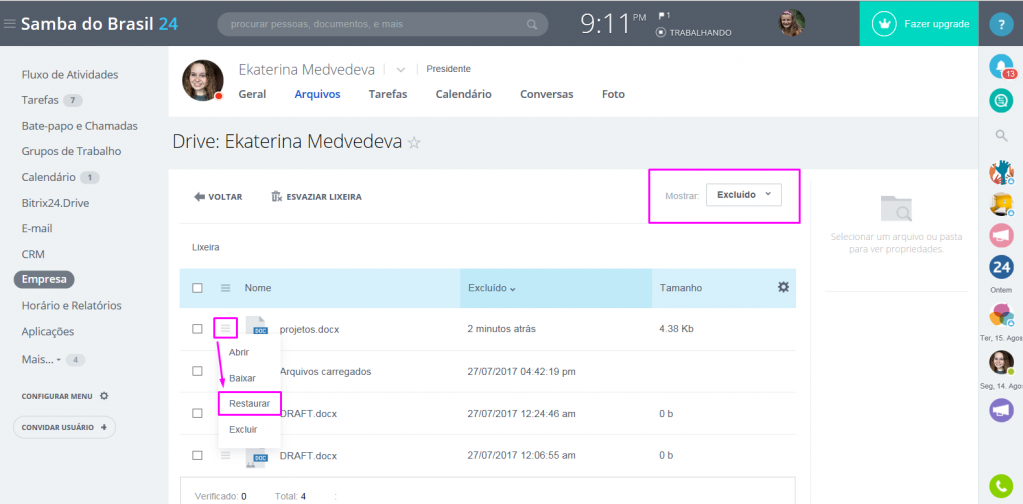Switch to the Arquivos tab

(317, 94)
